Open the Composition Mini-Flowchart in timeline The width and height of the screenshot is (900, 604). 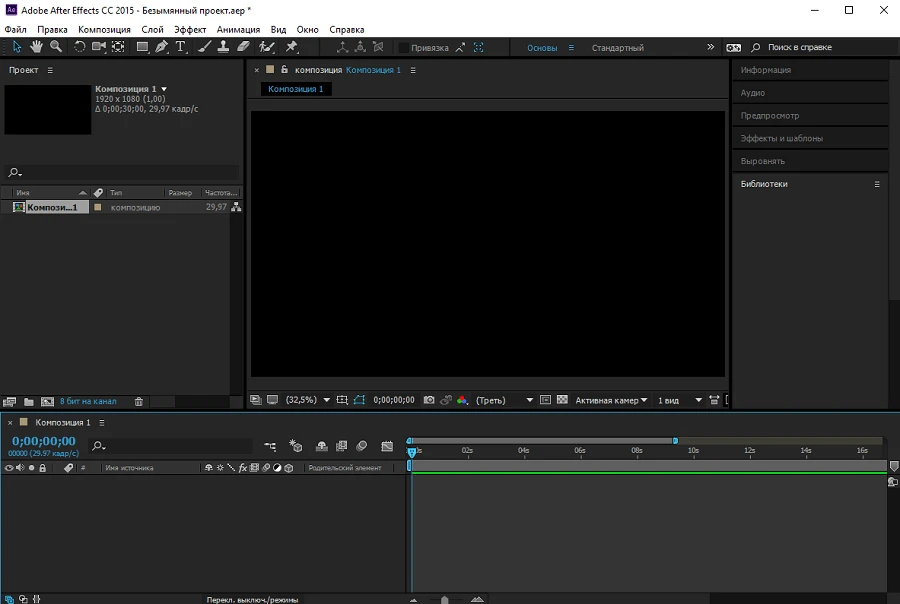point(270,446)
